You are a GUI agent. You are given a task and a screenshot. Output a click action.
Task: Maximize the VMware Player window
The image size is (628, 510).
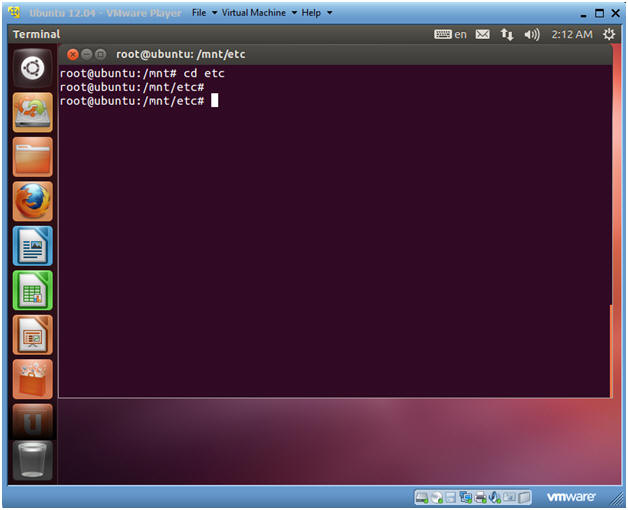pyautogui.click(x=599, y=13)
